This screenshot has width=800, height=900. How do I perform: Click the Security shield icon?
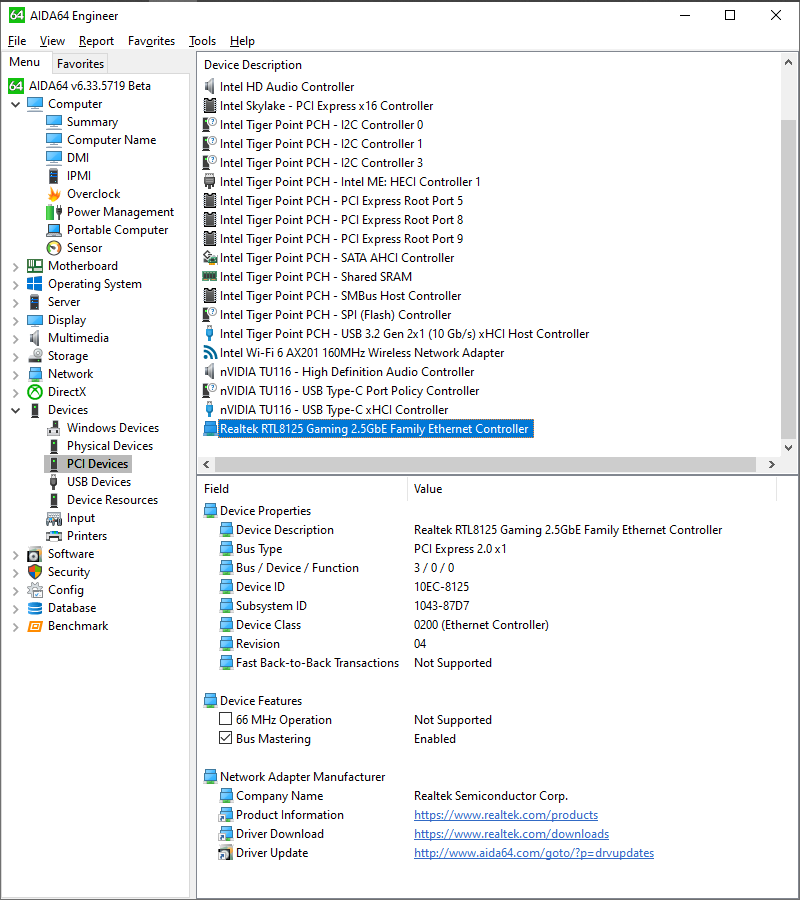click(x=35, y=572)
